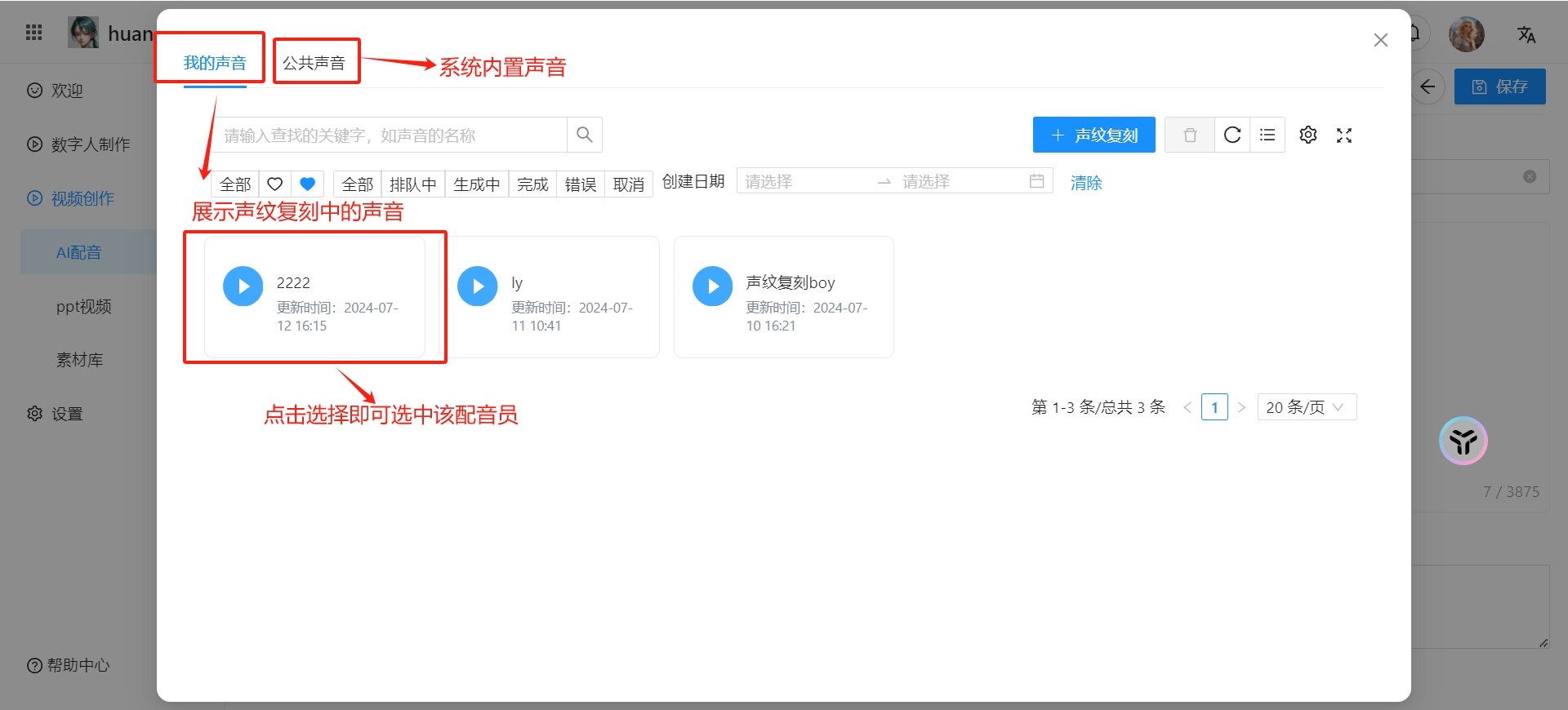Click the refresh icon in toolbar
1568x710 pixels.
1232,135
